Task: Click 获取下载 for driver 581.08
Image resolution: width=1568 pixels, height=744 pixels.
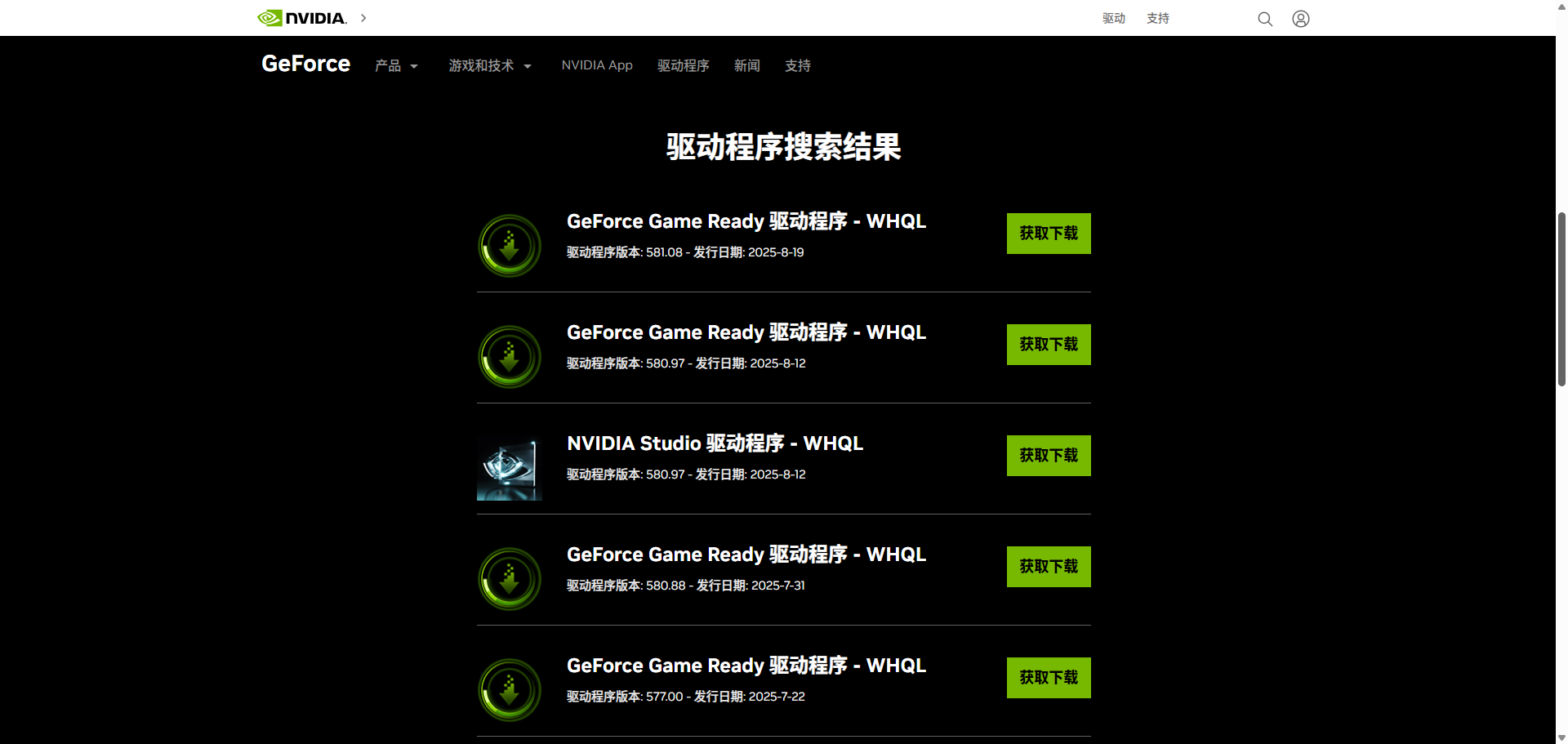Action: click(1049, 234)
